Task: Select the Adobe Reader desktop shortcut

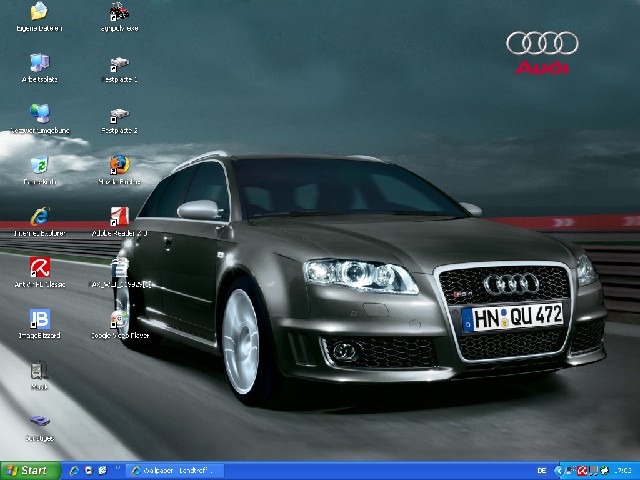Action: pyautogui.click(x=119, y=217)
